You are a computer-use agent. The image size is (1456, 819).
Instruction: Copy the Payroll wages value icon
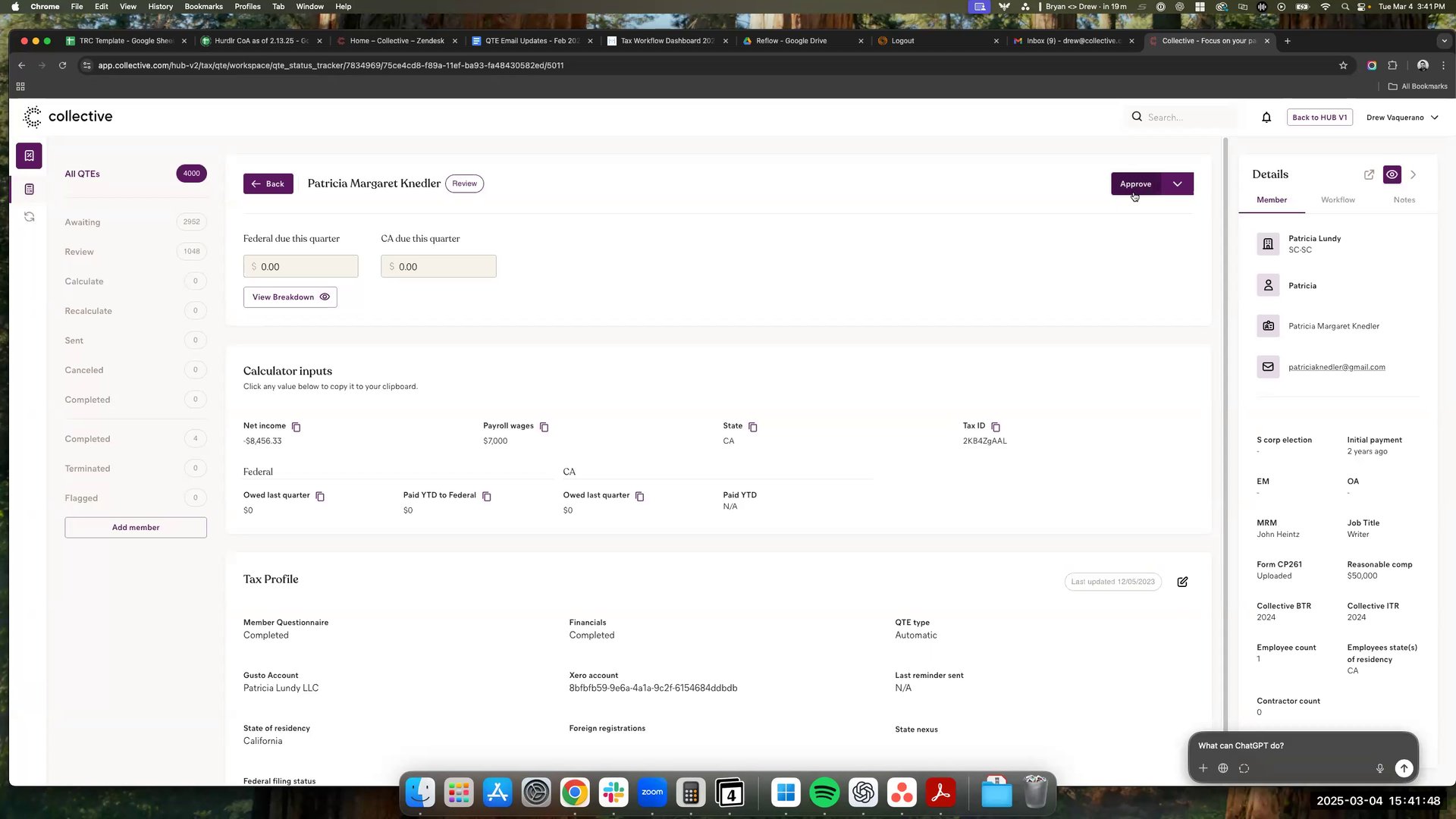tap(544, 427)
